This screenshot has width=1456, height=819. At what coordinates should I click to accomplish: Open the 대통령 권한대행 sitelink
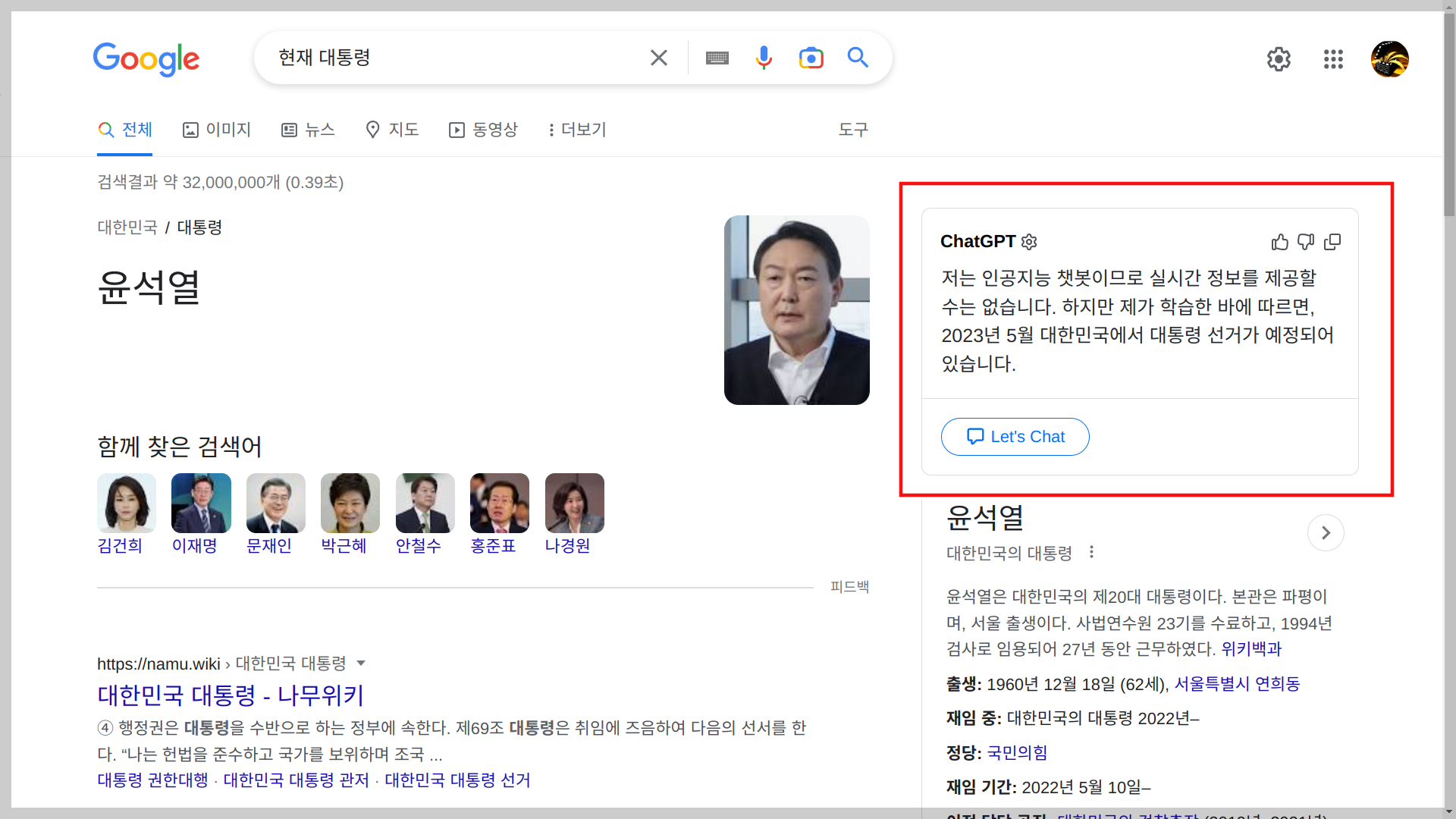[152, 780]
